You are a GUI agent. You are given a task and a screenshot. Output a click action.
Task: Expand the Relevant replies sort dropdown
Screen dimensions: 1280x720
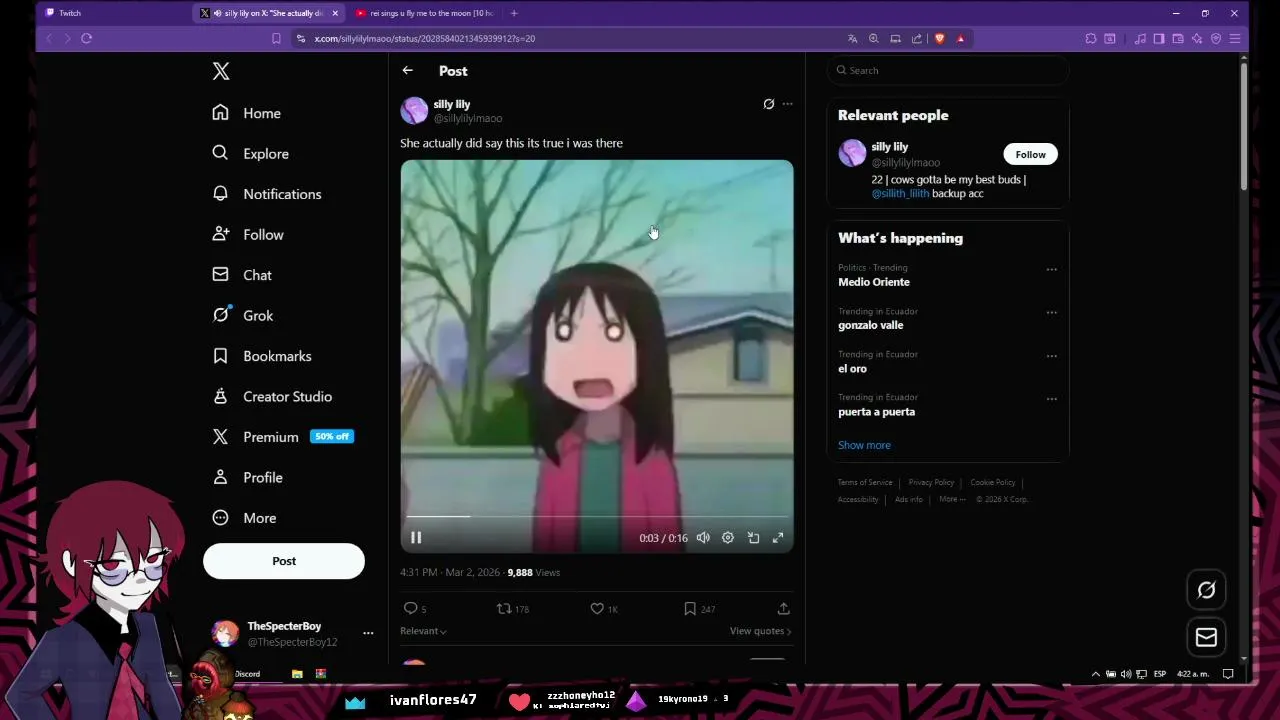(423, 631)
